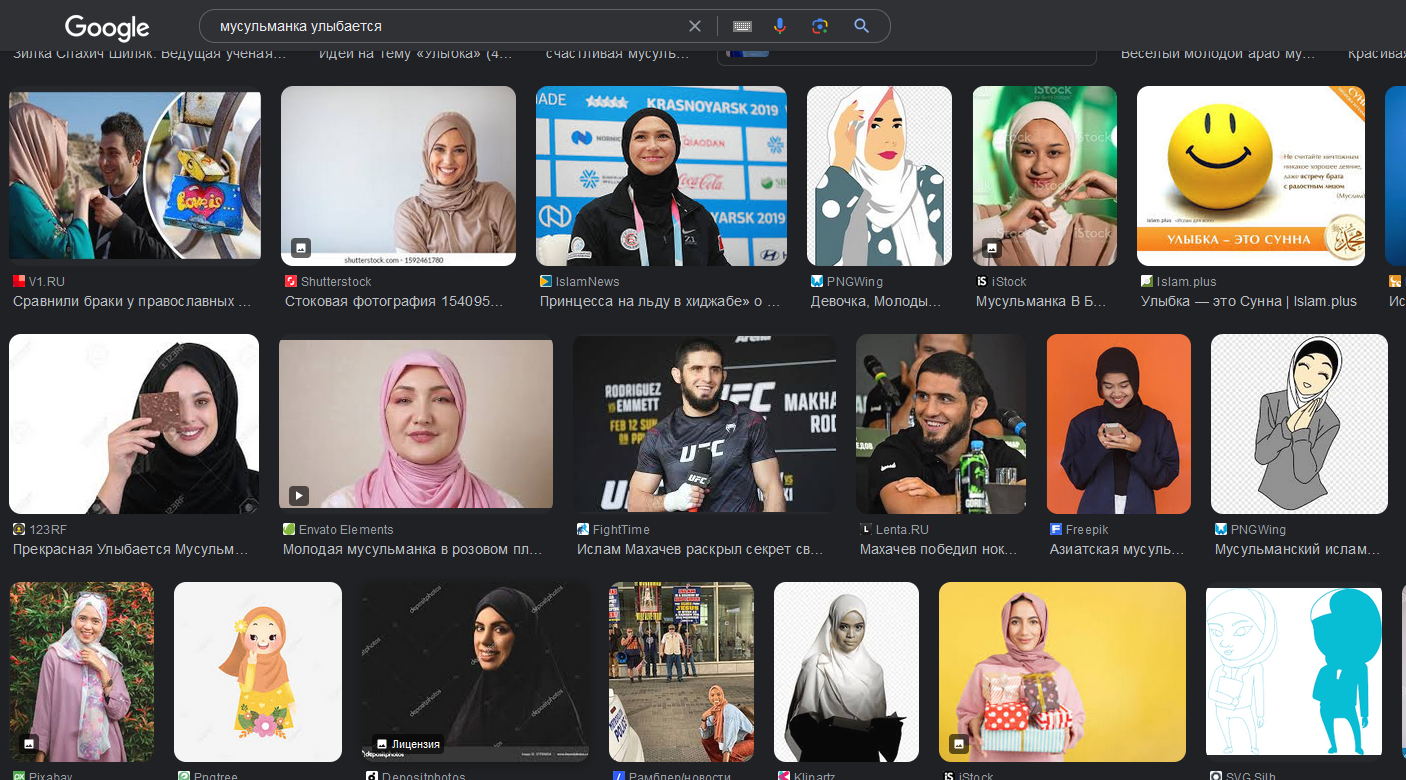Open caption 'Веселый молодой араб му...'
The height and width of the screenshot is (780, 1406).
1216,53
